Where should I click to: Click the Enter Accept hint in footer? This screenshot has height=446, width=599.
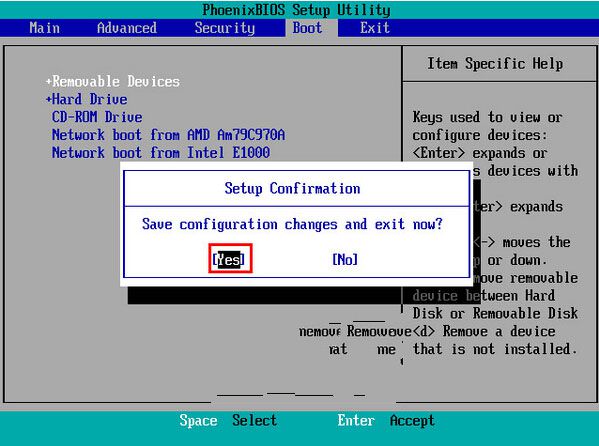tap(386, 420)
